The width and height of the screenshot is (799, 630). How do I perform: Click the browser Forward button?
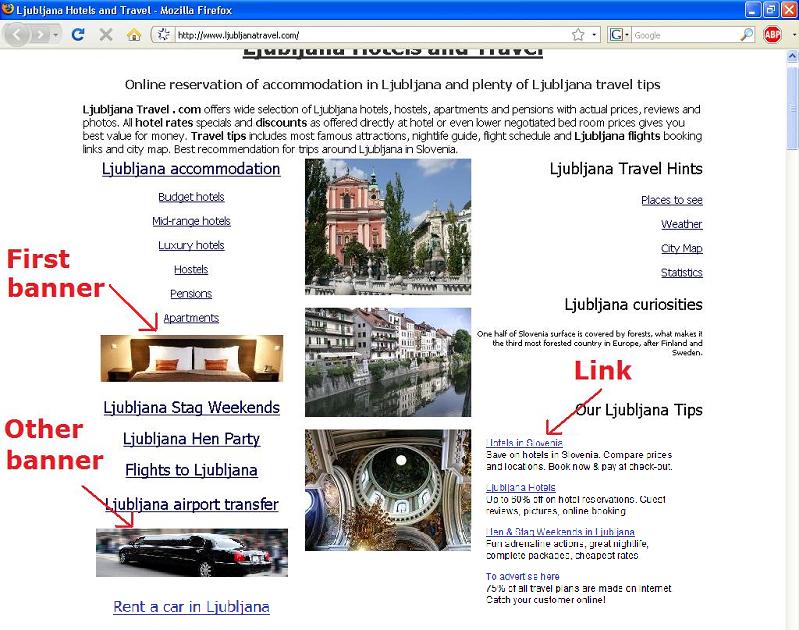click(x=40, y=34)
